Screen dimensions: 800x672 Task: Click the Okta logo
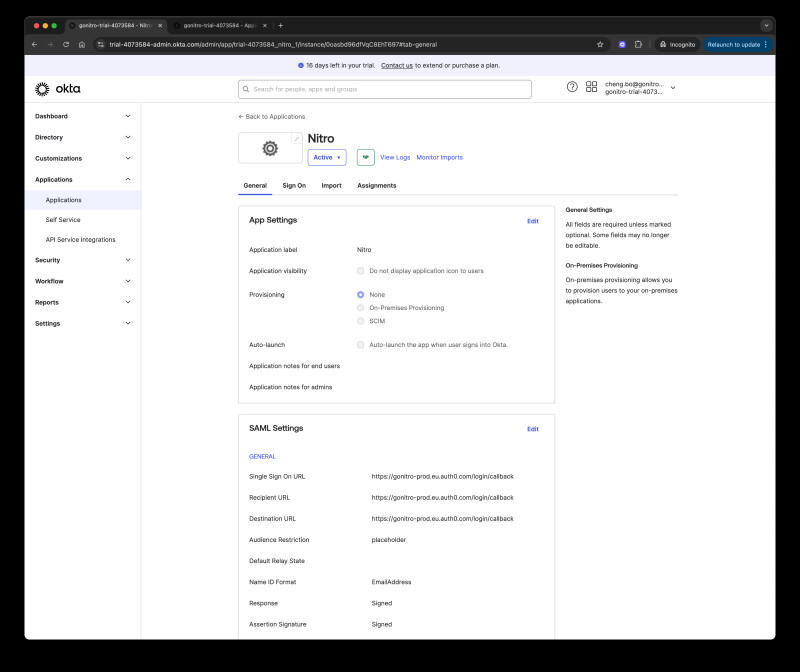58,89
